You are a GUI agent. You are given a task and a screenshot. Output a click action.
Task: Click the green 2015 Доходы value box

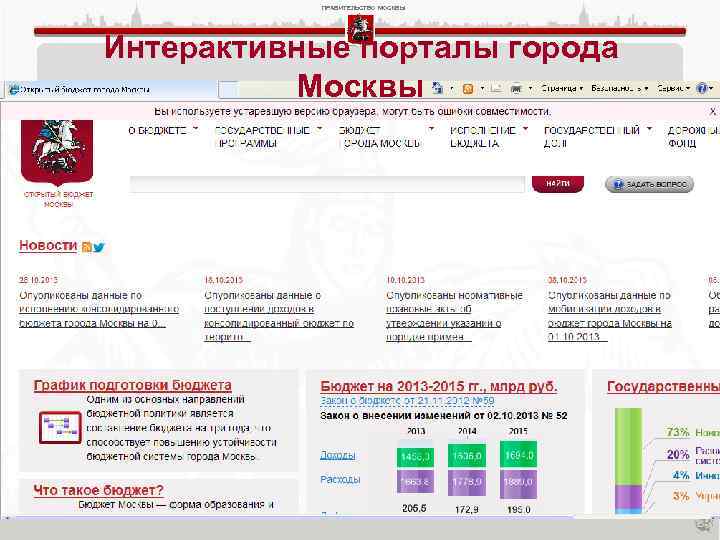pyautogui.click(x=518, y=456)
